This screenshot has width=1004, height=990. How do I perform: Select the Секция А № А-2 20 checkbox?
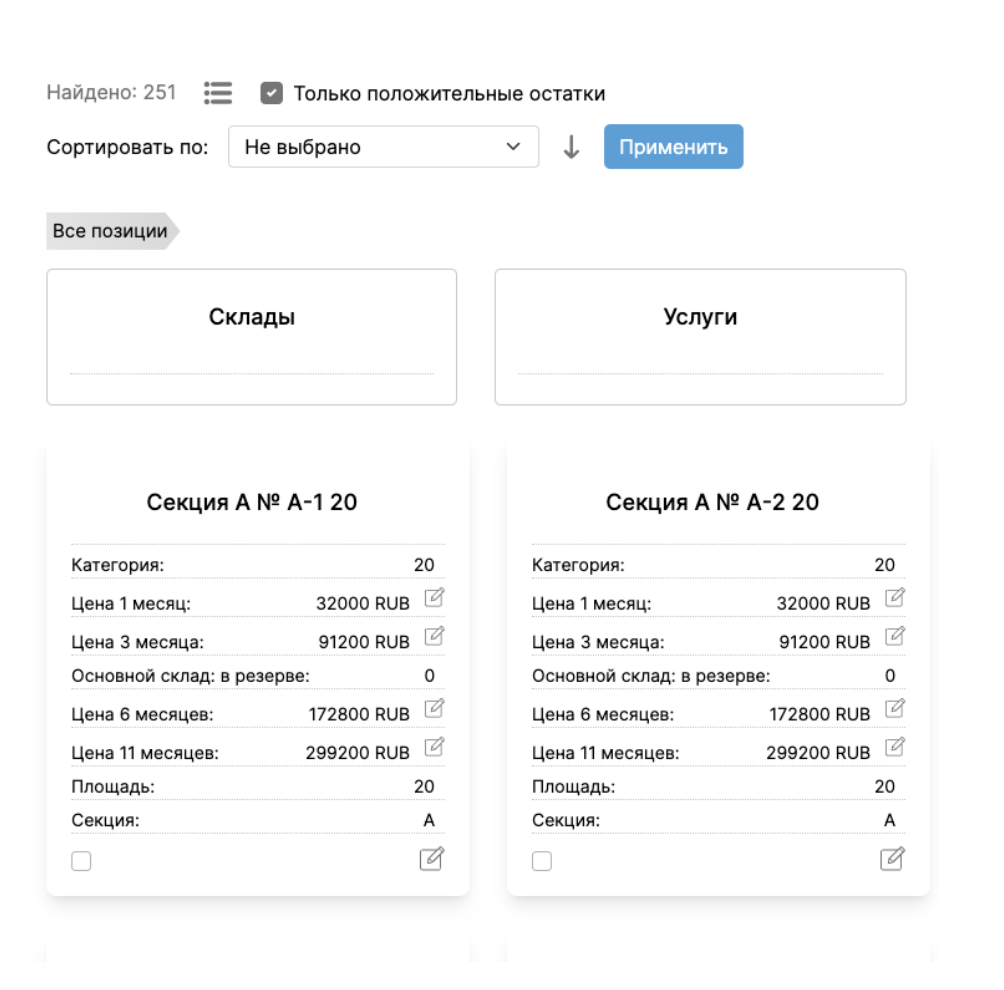pyautogui.click(x=542, y=861)
